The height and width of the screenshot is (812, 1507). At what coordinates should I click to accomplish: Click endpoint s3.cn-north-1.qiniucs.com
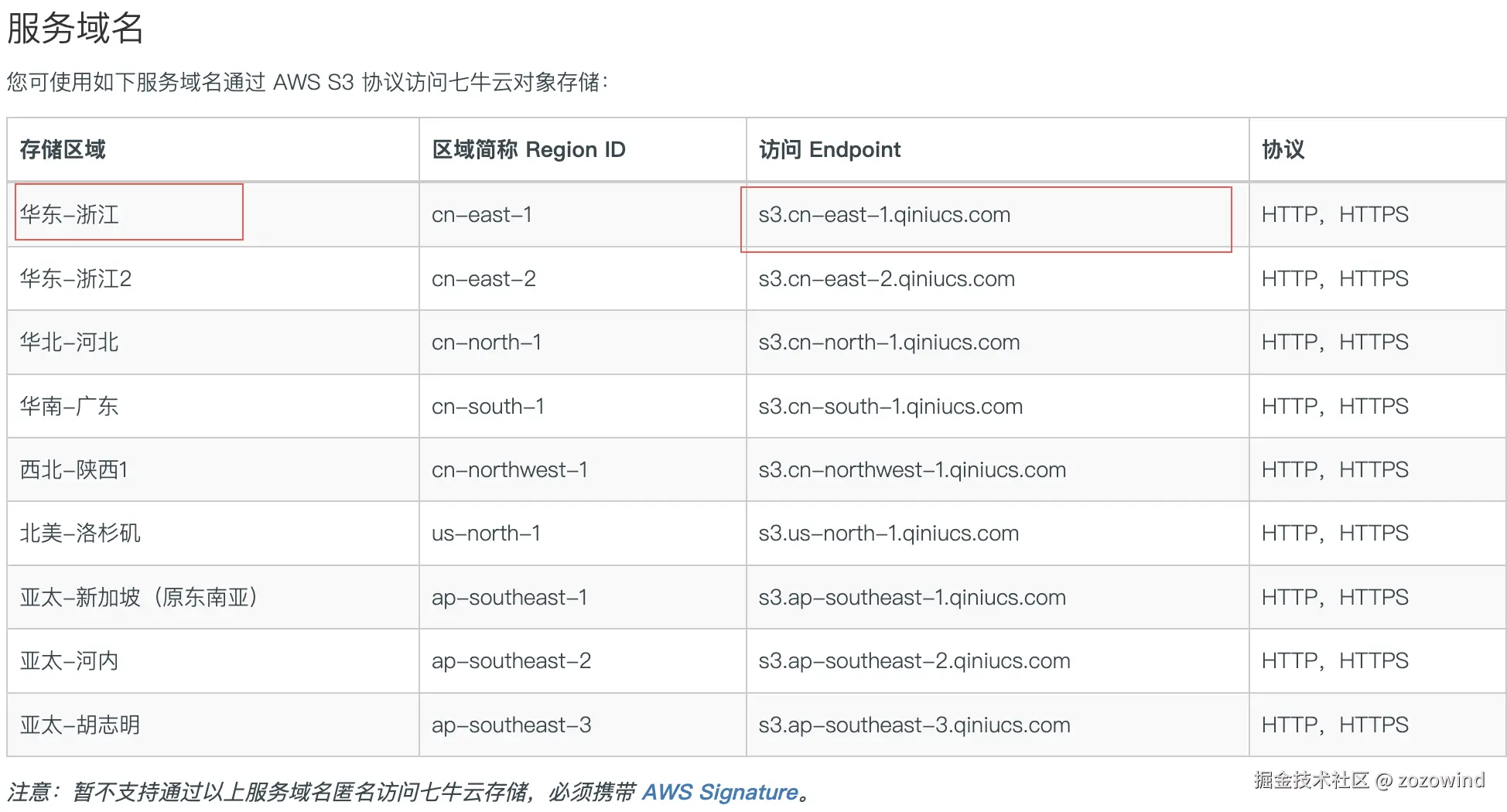pos(889,342)
